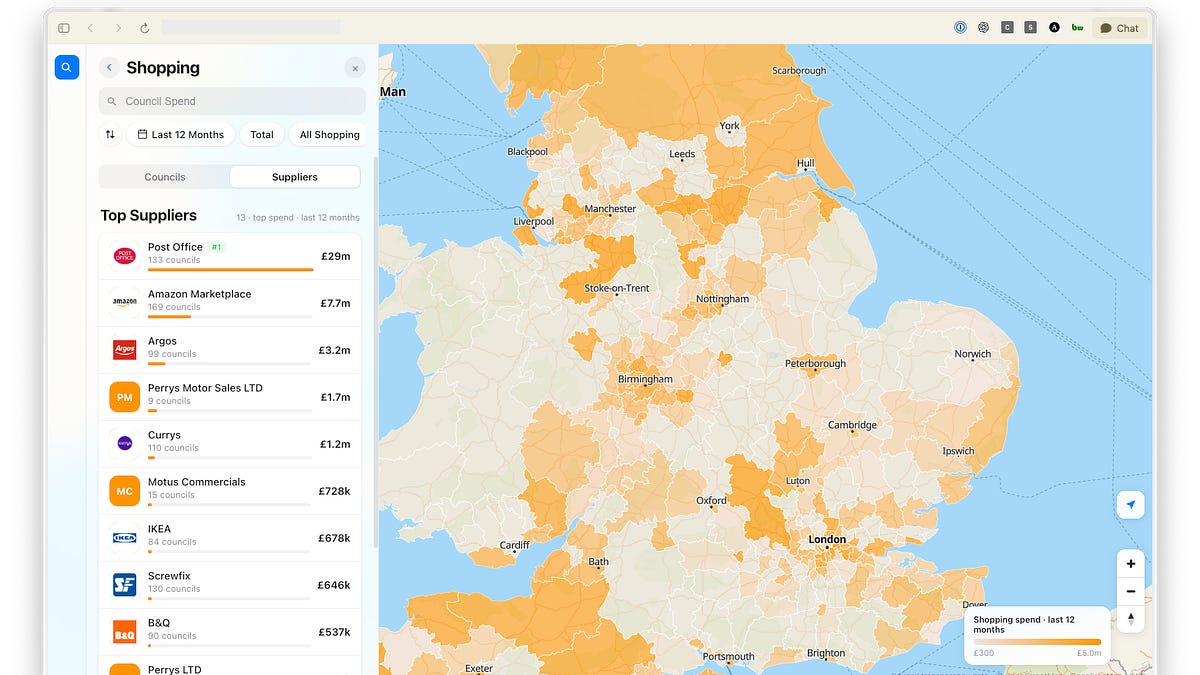The image size is (1200, 675).
Task: Click the browser back arrow
Action: click(x=90, y=28)
